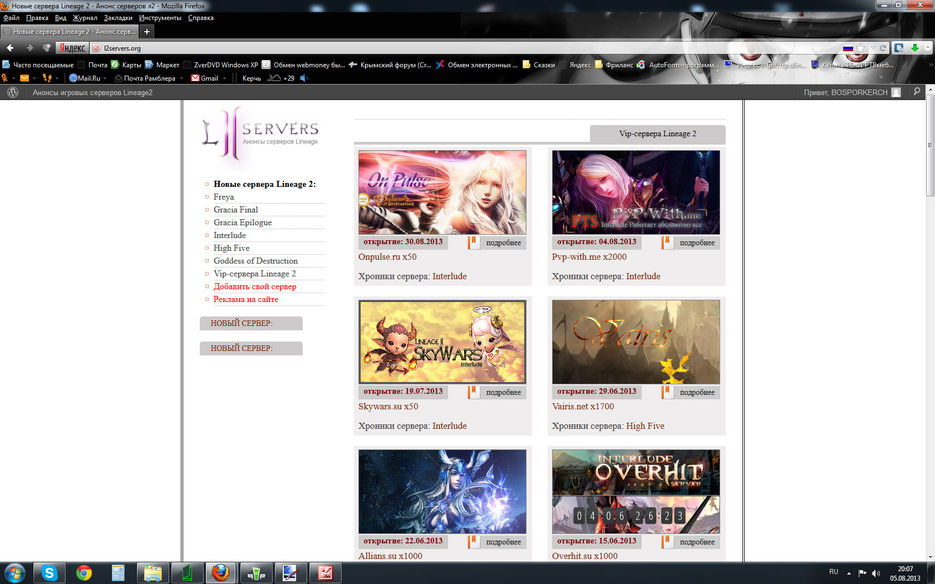This screenshot has width=935, height=584.
Task: Click the orange footprints toolbar icon
Action: click(x=47, y=78)
